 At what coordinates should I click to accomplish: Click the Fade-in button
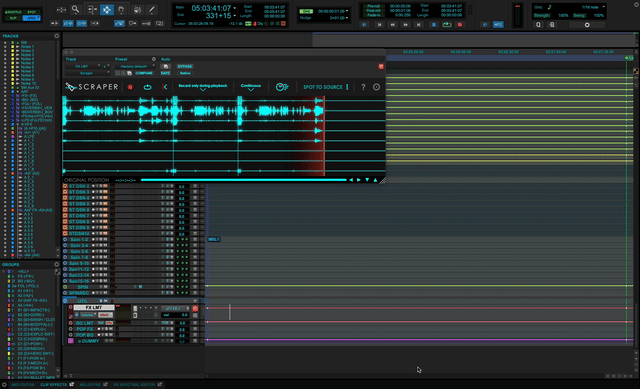point(373,15)
